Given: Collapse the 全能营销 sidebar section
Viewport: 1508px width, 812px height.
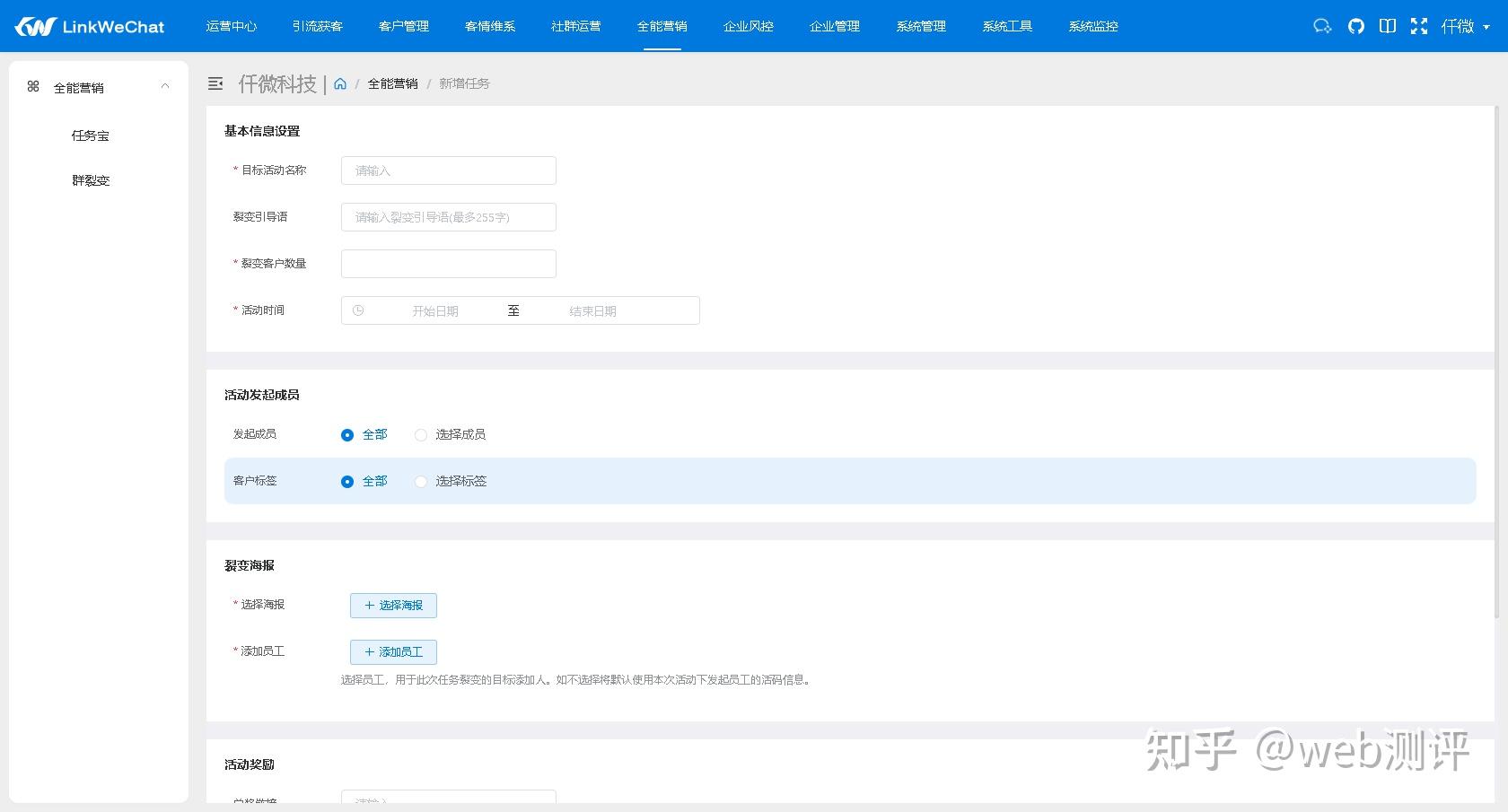Looking at the screenshot, I should click(164, 86).
